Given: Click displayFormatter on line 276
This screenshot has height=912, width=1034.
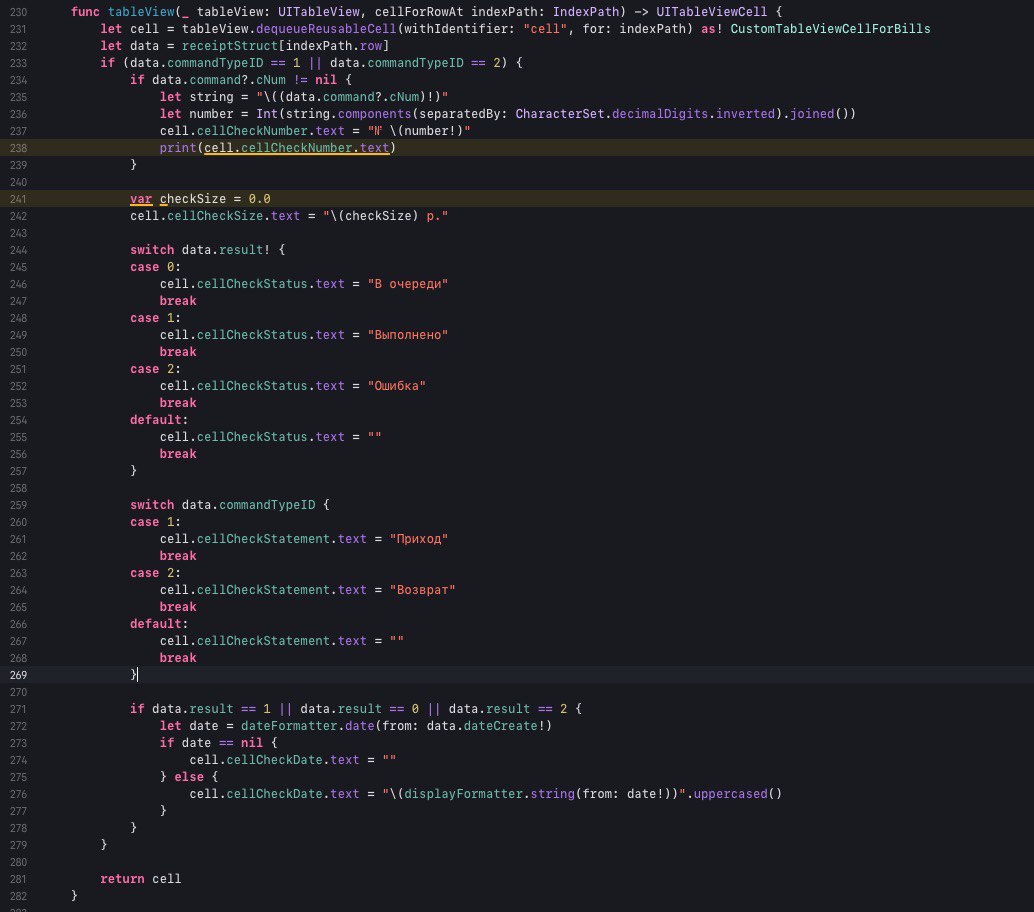Looking at the screenshot, I should 463,794.
